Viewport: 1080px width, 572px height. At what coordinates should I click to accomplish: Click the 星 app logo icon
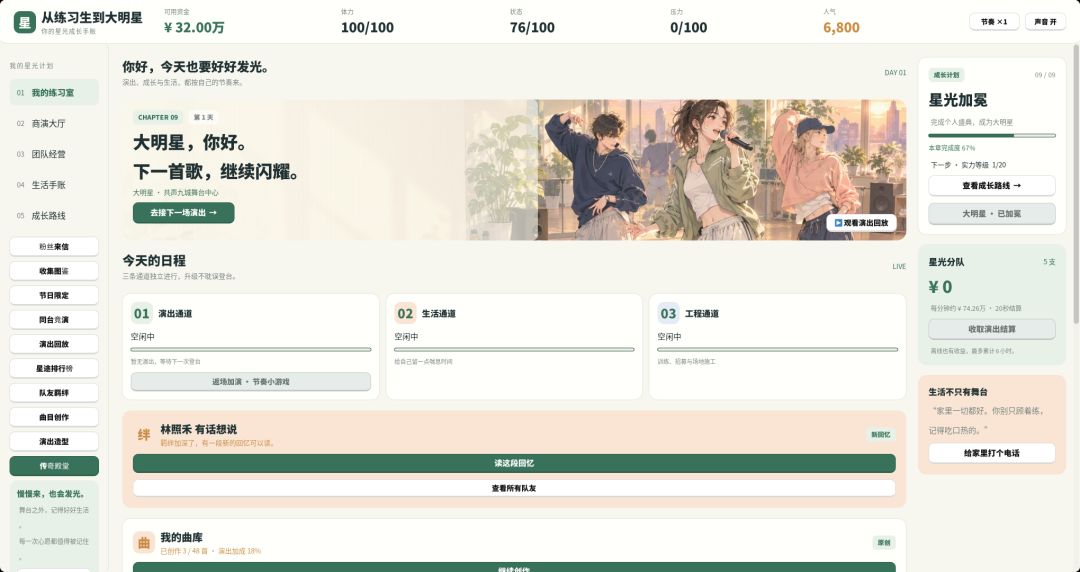[x=25, y=22]
